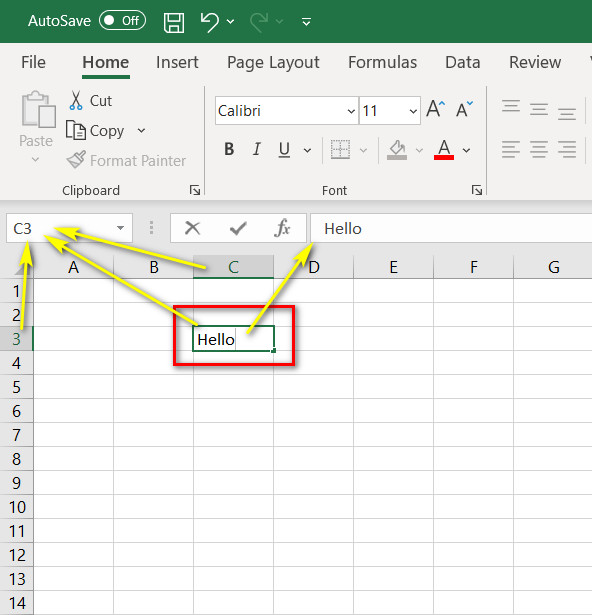Image resolution: width=592 pixels, height=615 pixels.
Task: Open the Redo history dropdown arrow
Action: tap(279, 22)
